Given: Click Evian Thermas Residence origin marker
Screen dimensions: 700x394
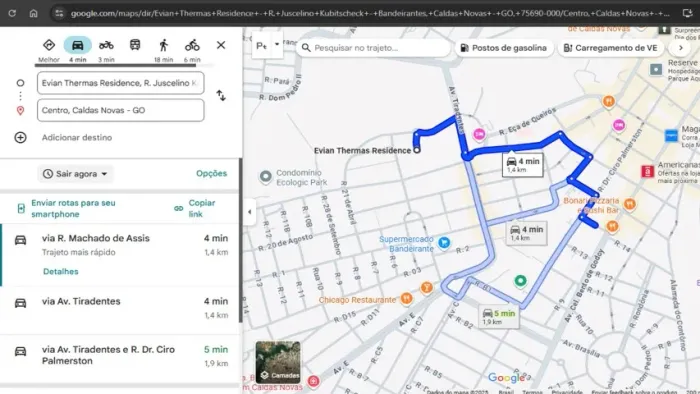Looking at the screenshot, I should 417,150.
